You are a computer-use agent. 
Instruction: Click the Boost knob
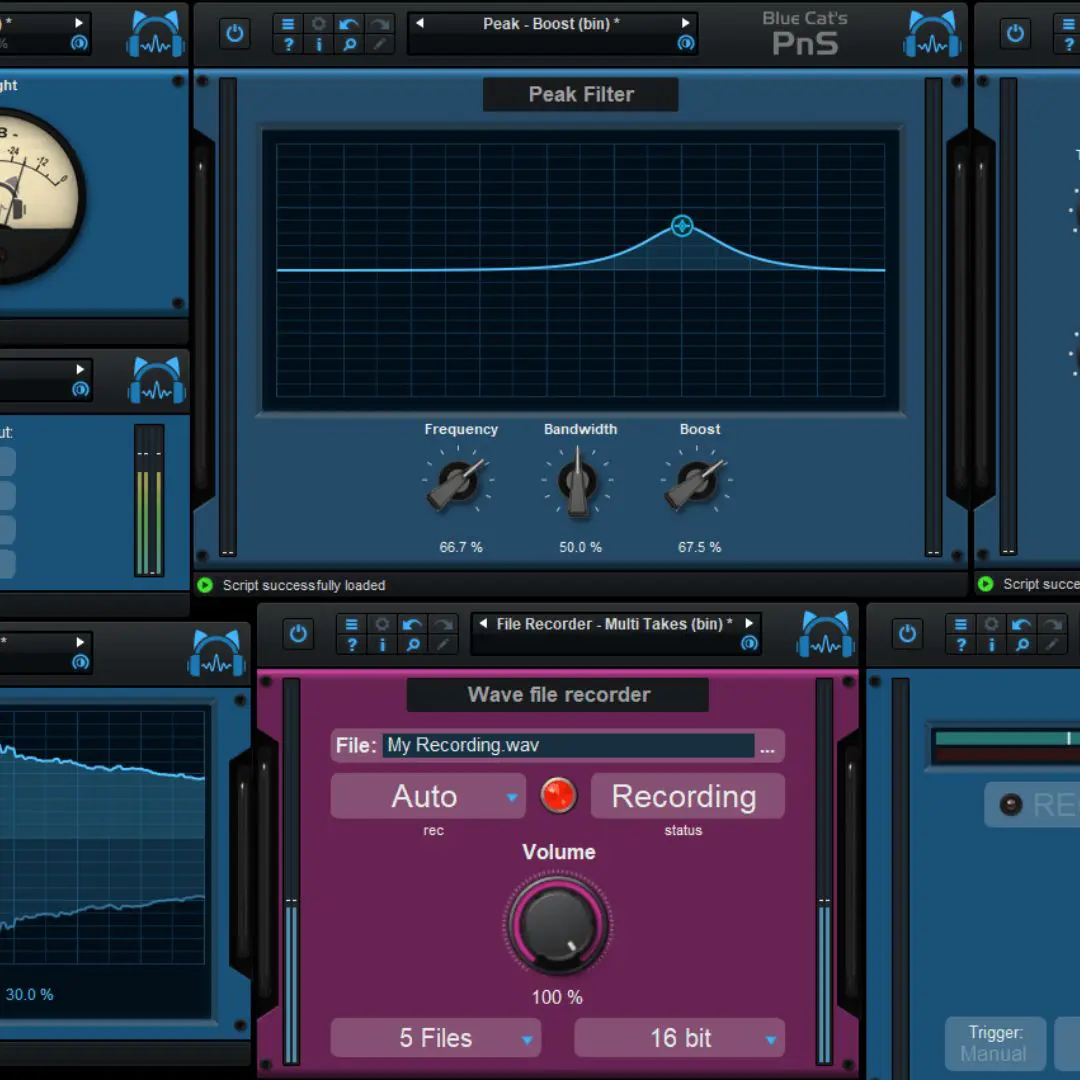[x=696, y=481]
